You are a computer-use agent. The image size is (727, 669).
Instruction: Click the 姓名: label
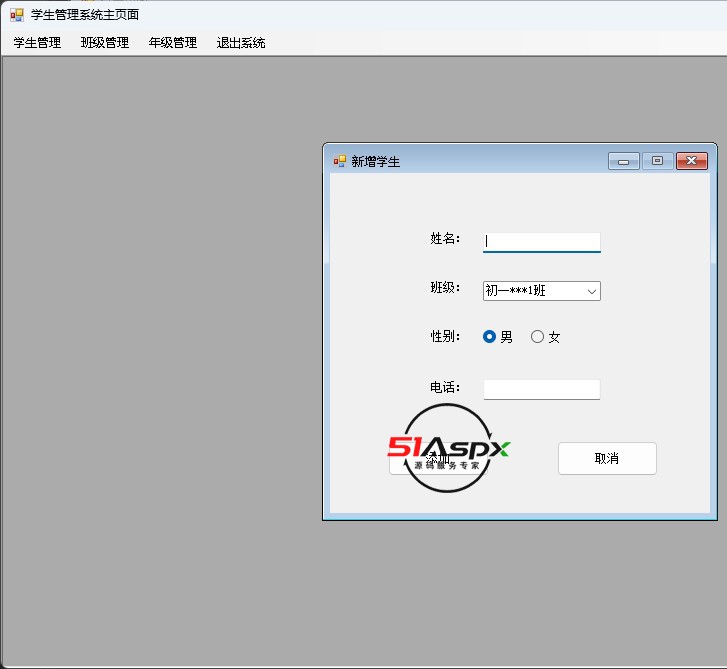[x=445, y=238]
